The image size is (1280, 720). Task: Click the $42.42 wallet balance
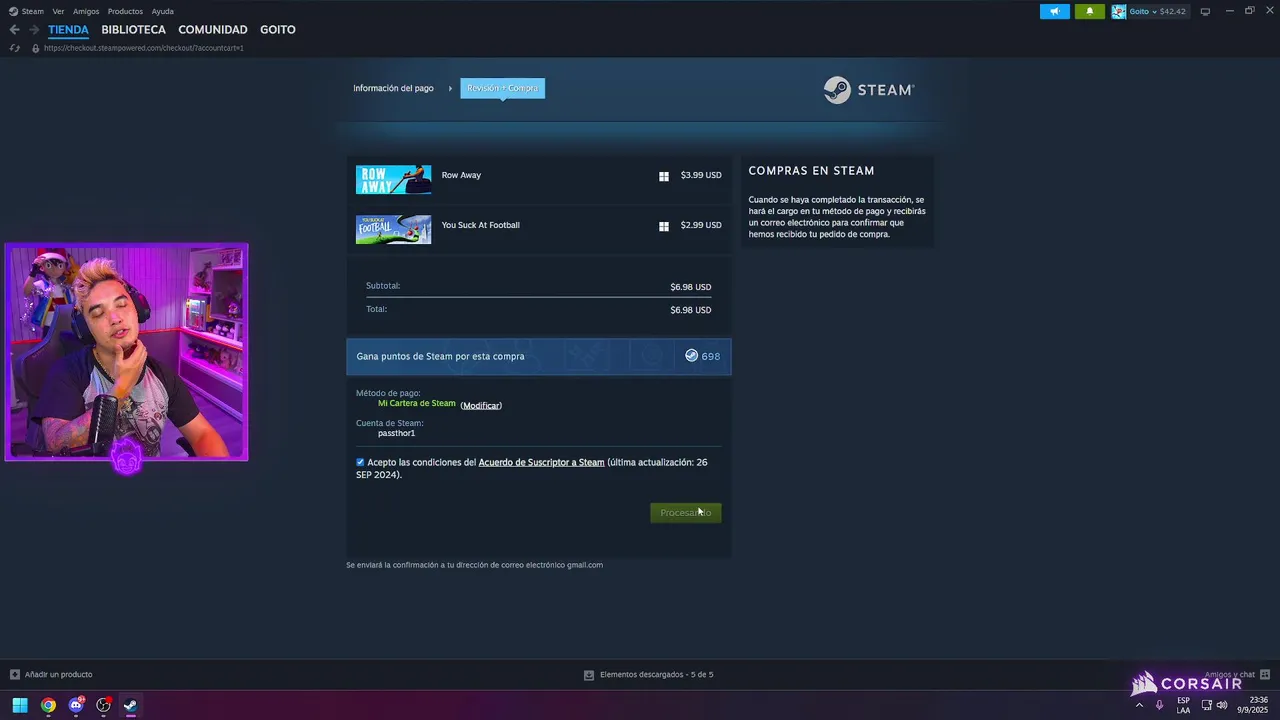pyautogui.click(x=1173, y=11)
